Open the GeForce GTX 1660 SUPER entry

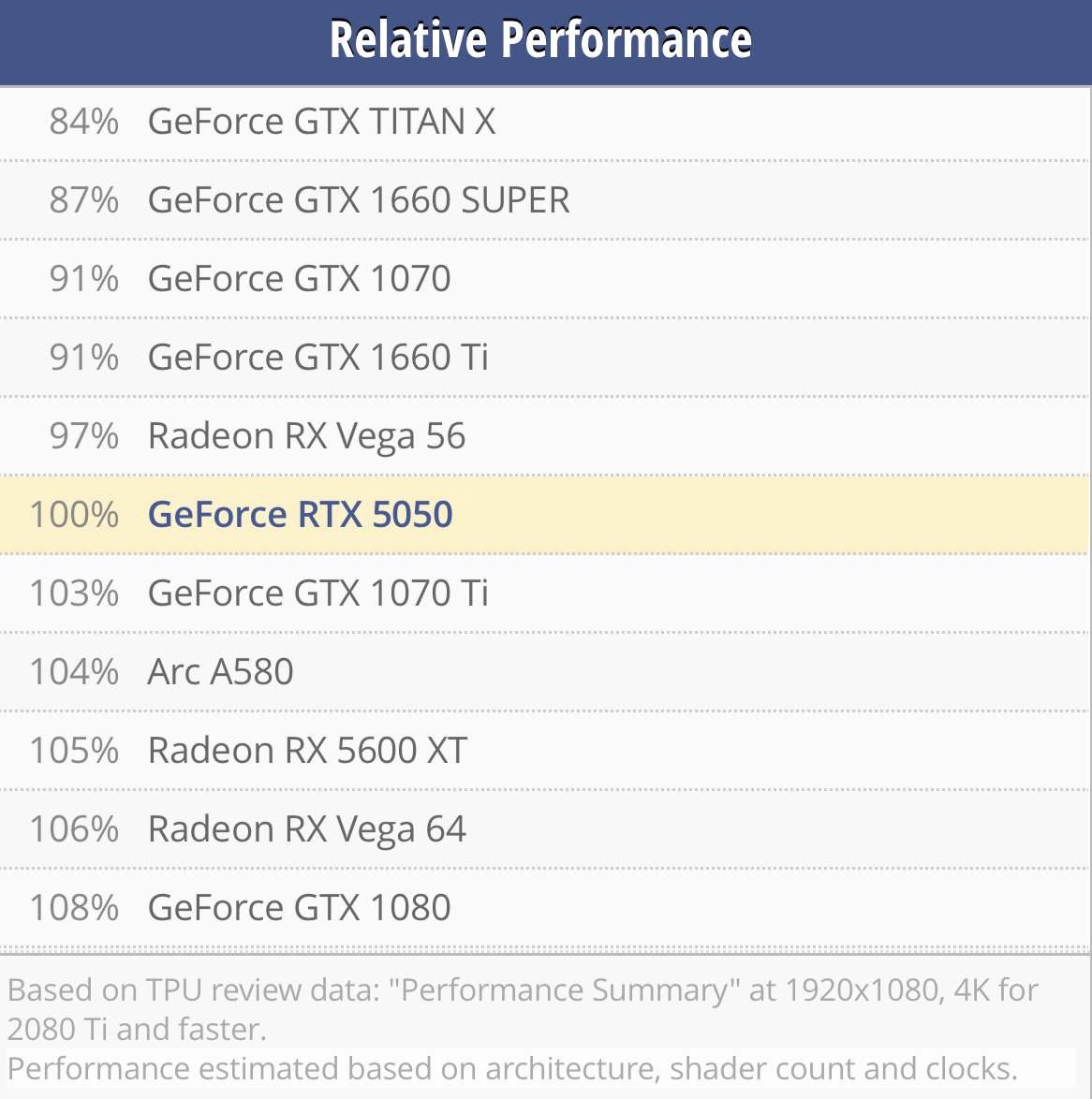coord(359,200)
